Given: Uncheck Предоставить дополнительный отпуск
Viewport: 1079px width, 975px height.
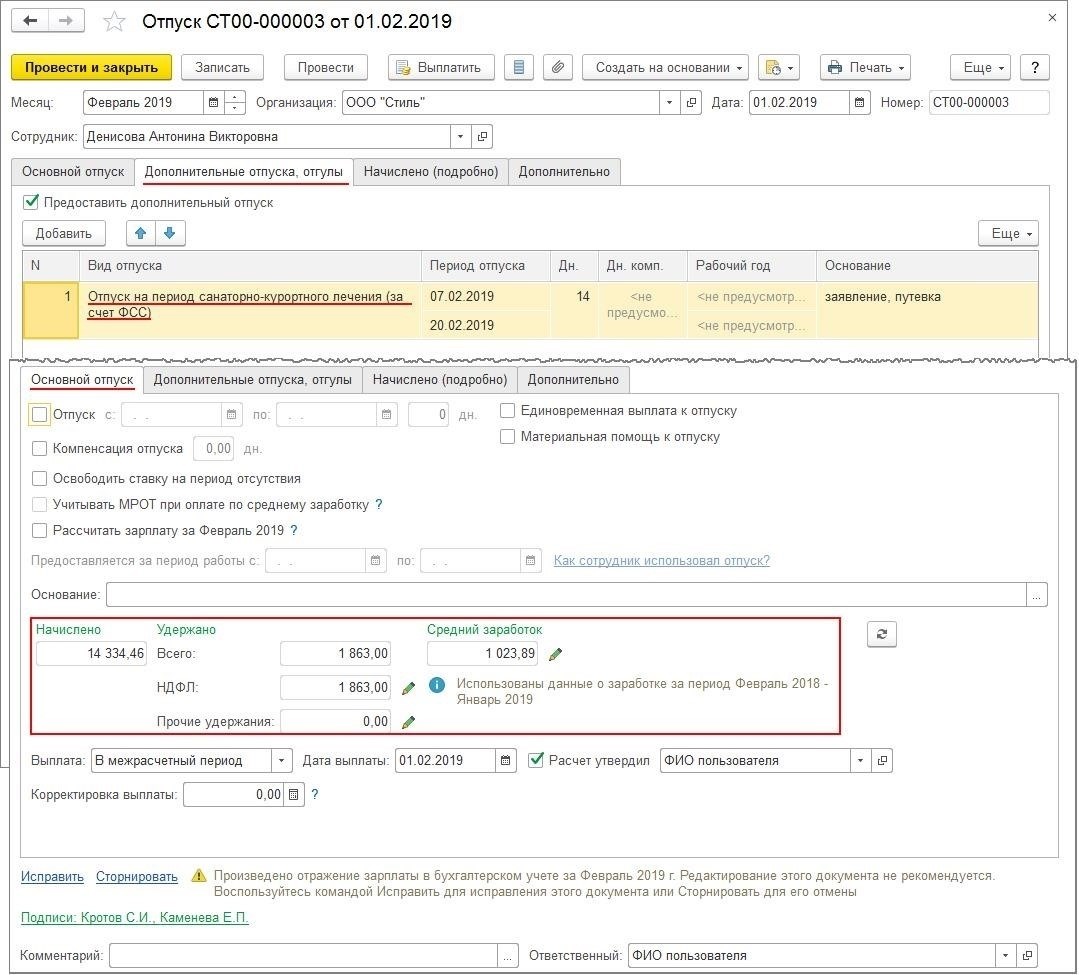Looking at the screenshot, I should [31, 202].
